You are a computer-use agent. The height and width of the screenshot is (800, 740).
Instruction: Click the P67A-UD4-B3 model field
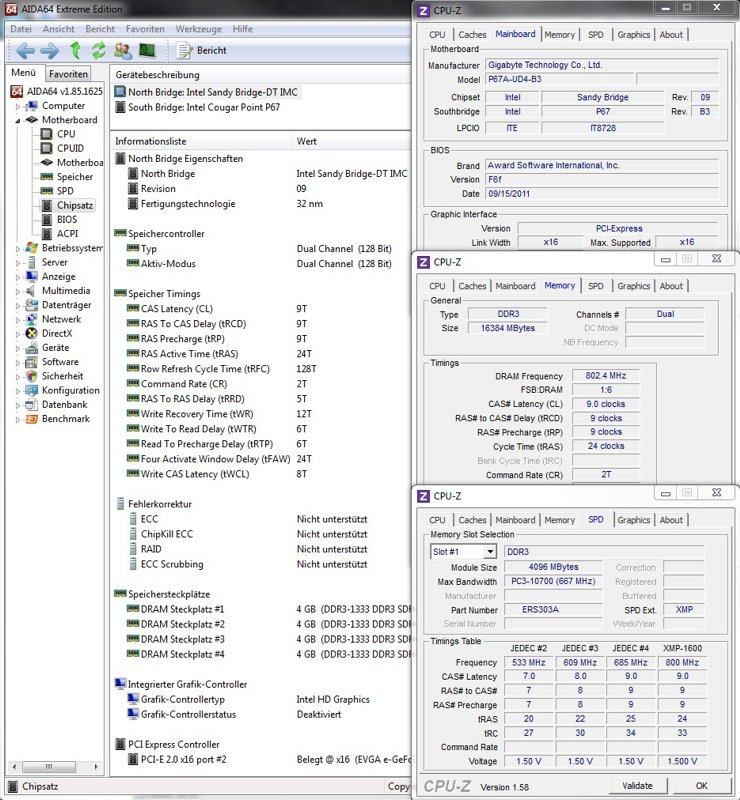click(559, 80)
